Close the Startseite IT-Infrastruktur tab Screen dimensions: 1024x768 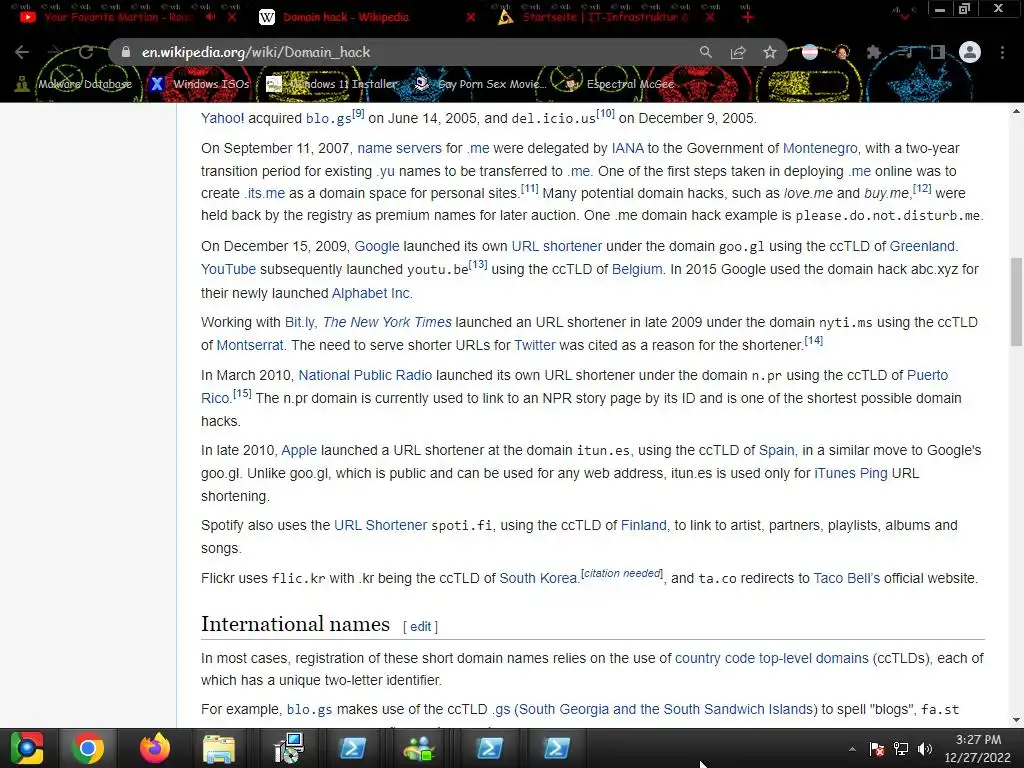(710, 17)
